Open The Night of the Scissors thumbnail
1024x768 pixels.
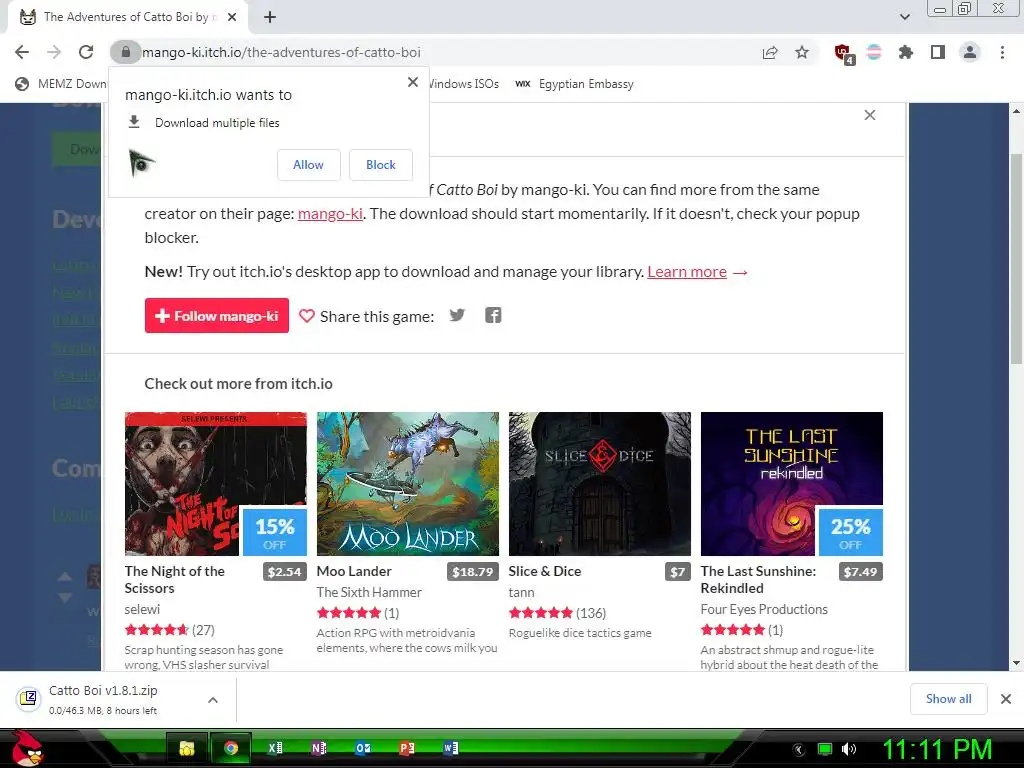pyautogui.click(x=216, y=484)
